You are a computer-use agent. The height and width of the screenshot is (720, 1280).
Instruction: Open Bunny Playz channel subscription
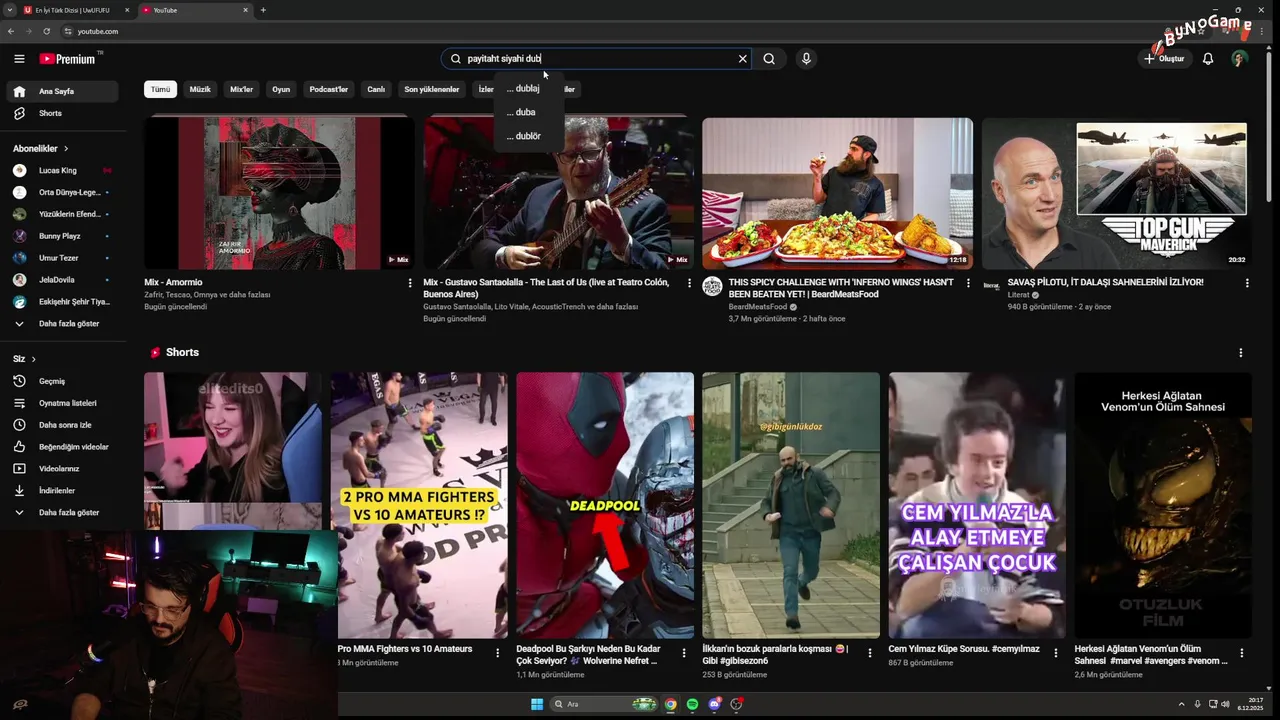(62, 236)
